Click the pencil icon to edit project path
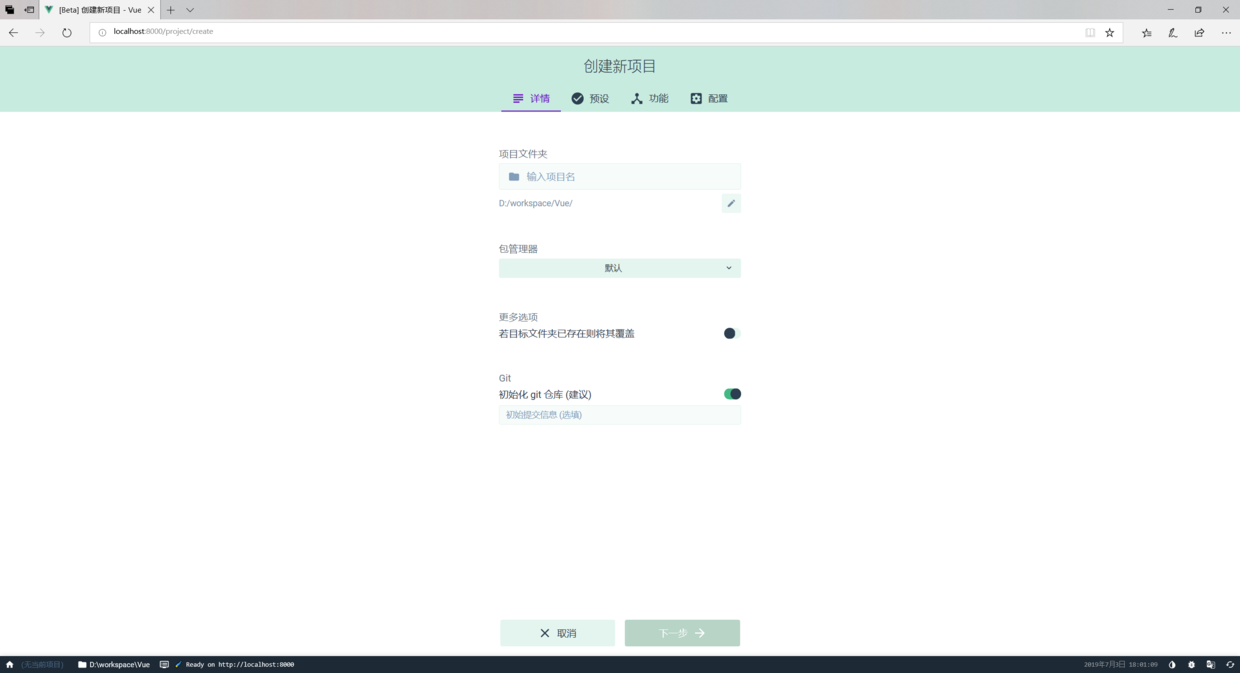Viewport: 1240px width, 673px height. [730, 203]
